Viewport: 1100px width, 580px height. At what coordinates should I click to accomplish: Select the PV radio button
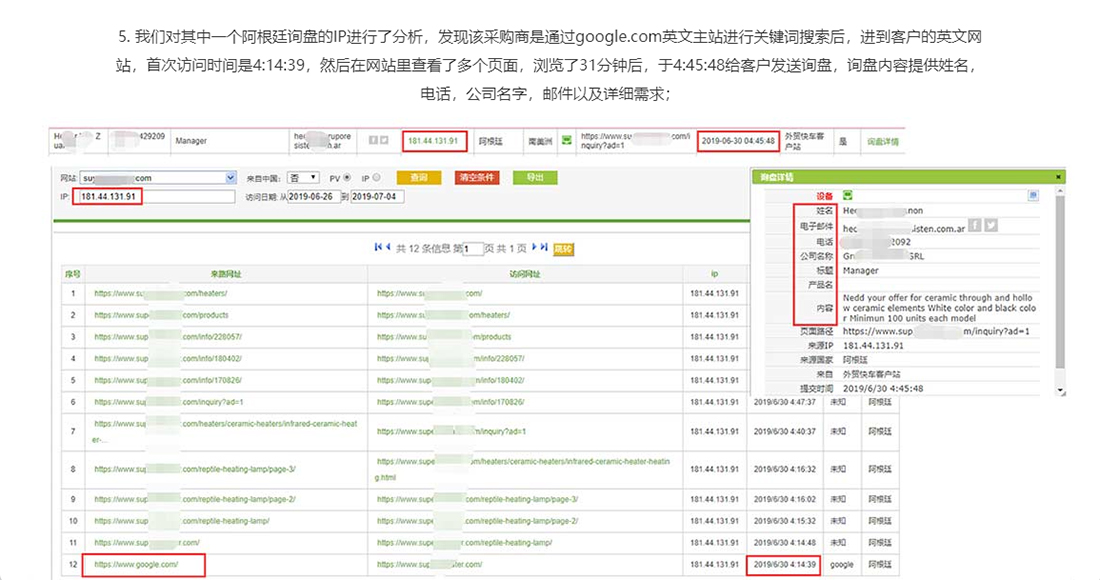[x=347, y=178]
